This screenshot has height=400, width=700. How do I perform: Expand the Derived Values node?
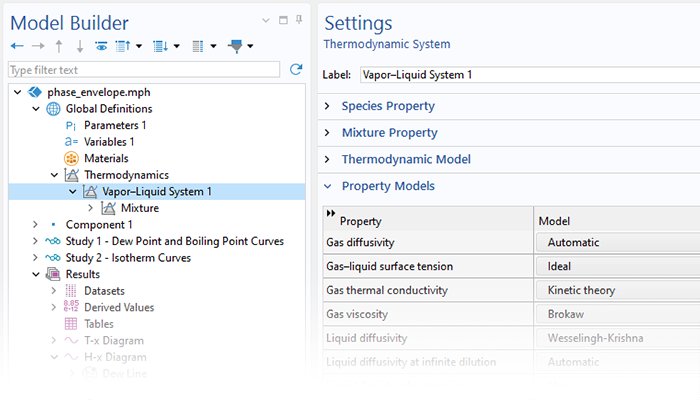[54, 307]
